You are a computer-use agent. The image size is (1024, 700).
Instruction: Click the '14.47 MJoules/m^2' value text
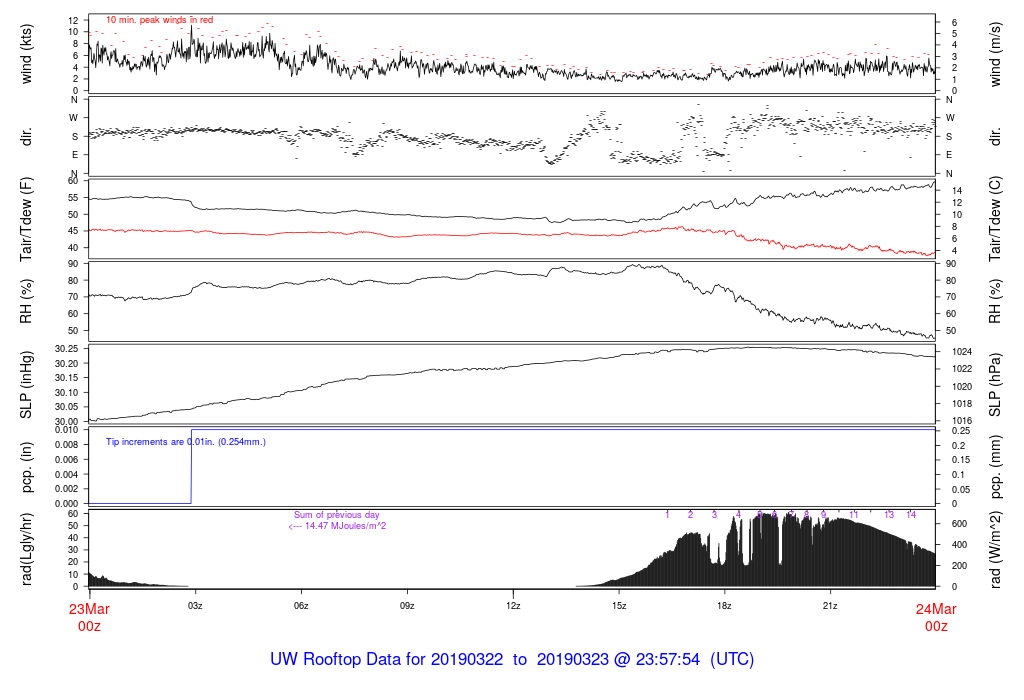tap(339, 526)
